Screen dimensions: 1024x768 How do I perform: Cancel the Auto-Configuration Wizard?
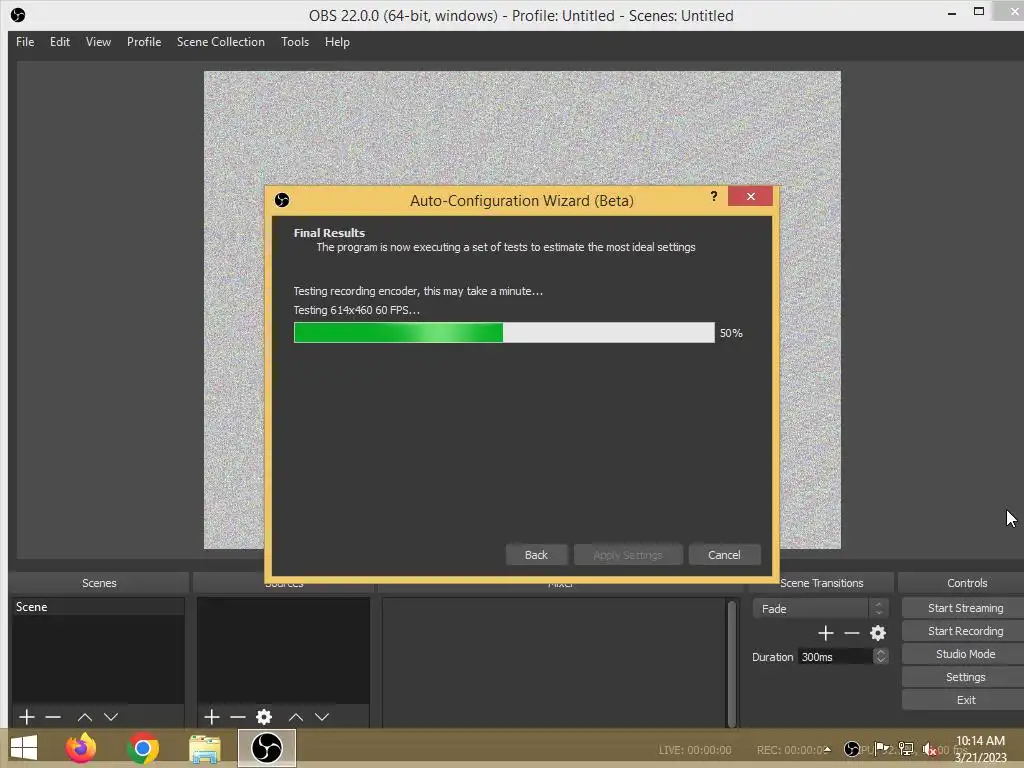click(724, 555)
